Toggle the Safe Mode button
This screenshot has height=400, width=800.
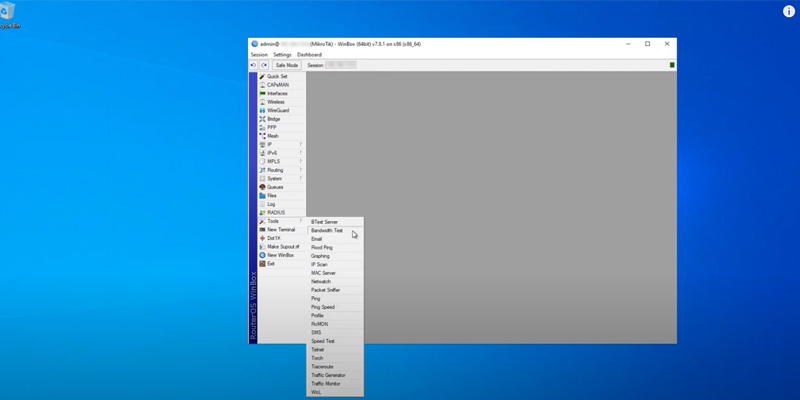[x=287, y=65]
